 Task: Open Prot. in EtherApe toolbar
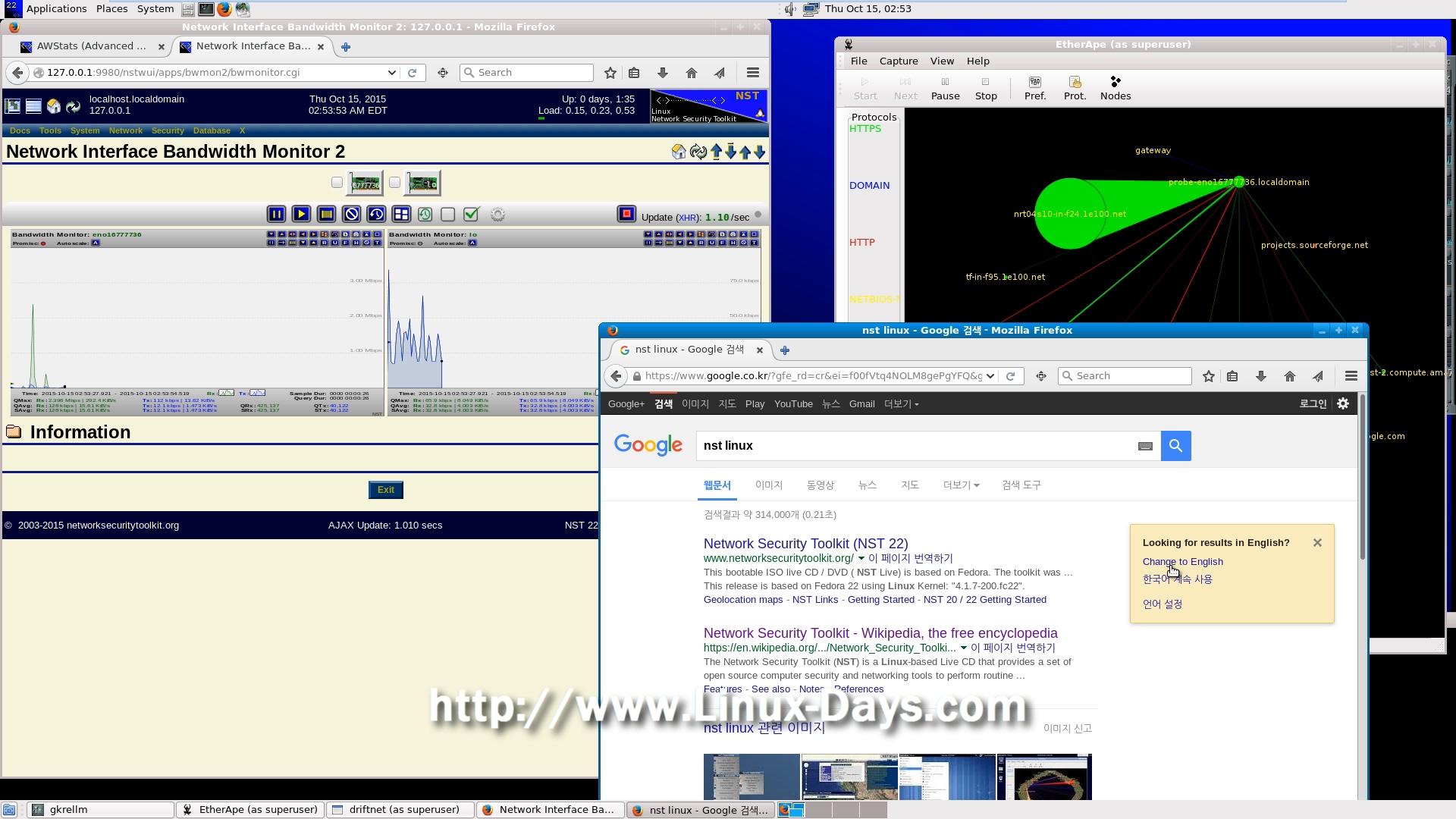tap(1075, 88)
